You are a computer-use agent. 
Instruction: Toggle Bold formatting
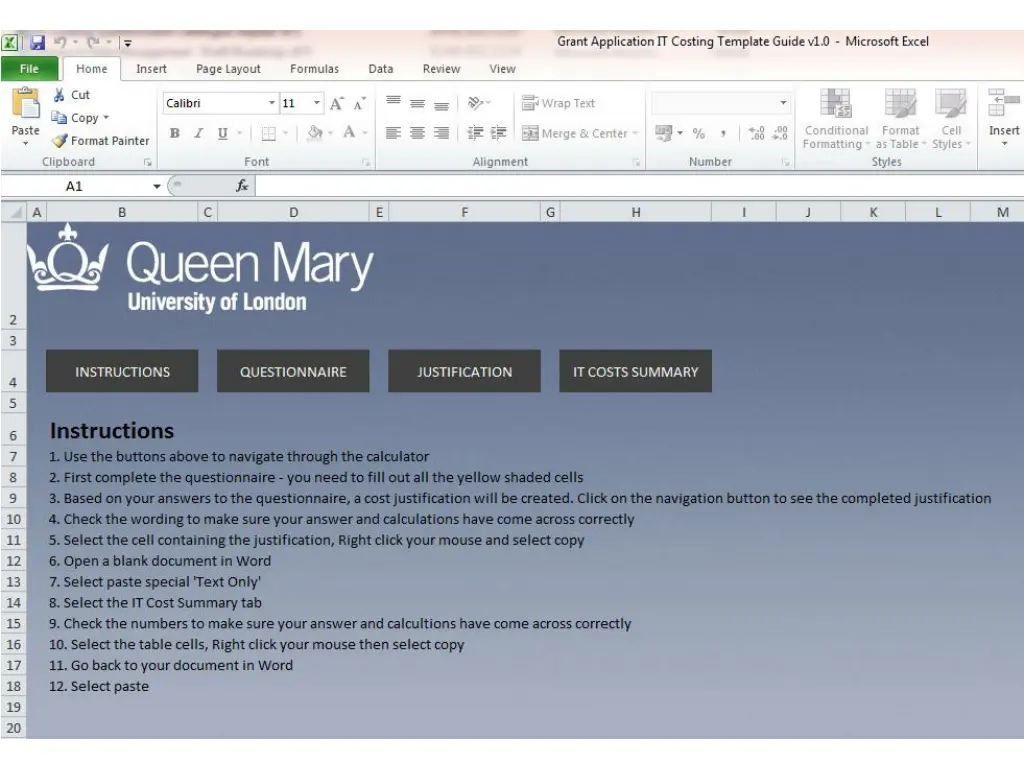[174, 133]
